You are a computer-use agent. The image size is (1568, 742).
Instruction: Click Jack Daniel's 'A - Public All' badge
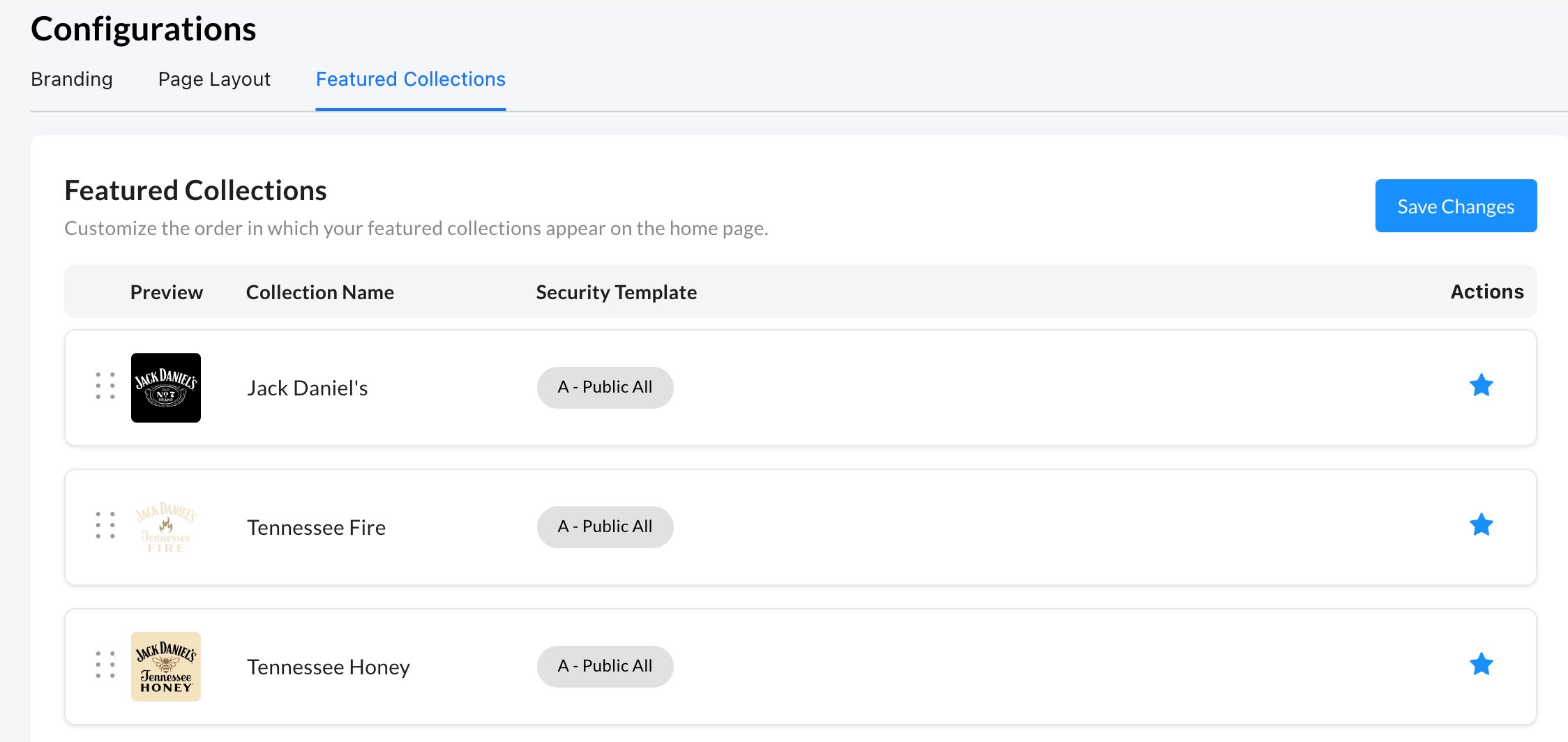(605, 388)
